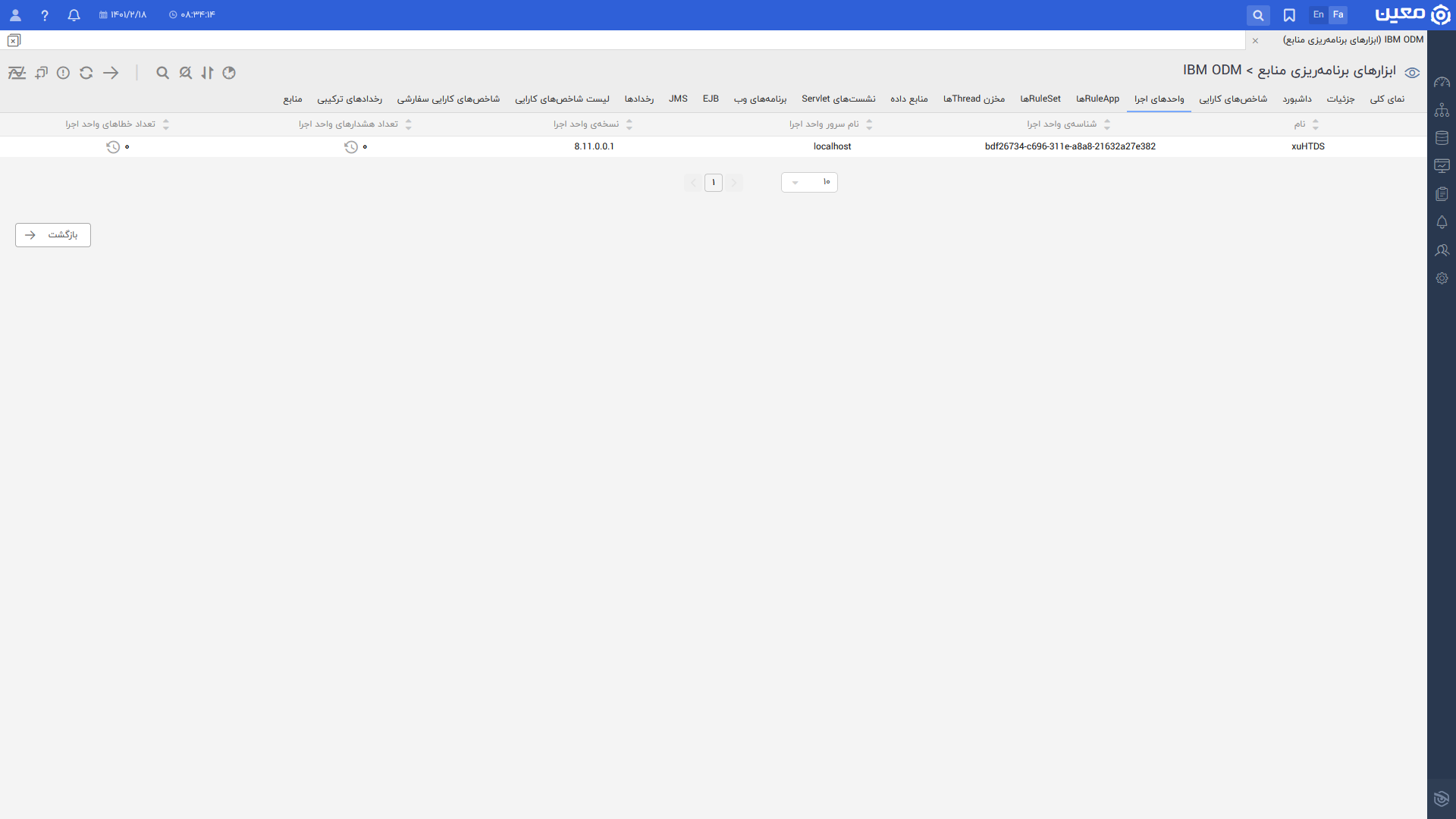Open the time range clock icon
Viewport: 1456px width, 819px height.
click(x=229, y=73)
